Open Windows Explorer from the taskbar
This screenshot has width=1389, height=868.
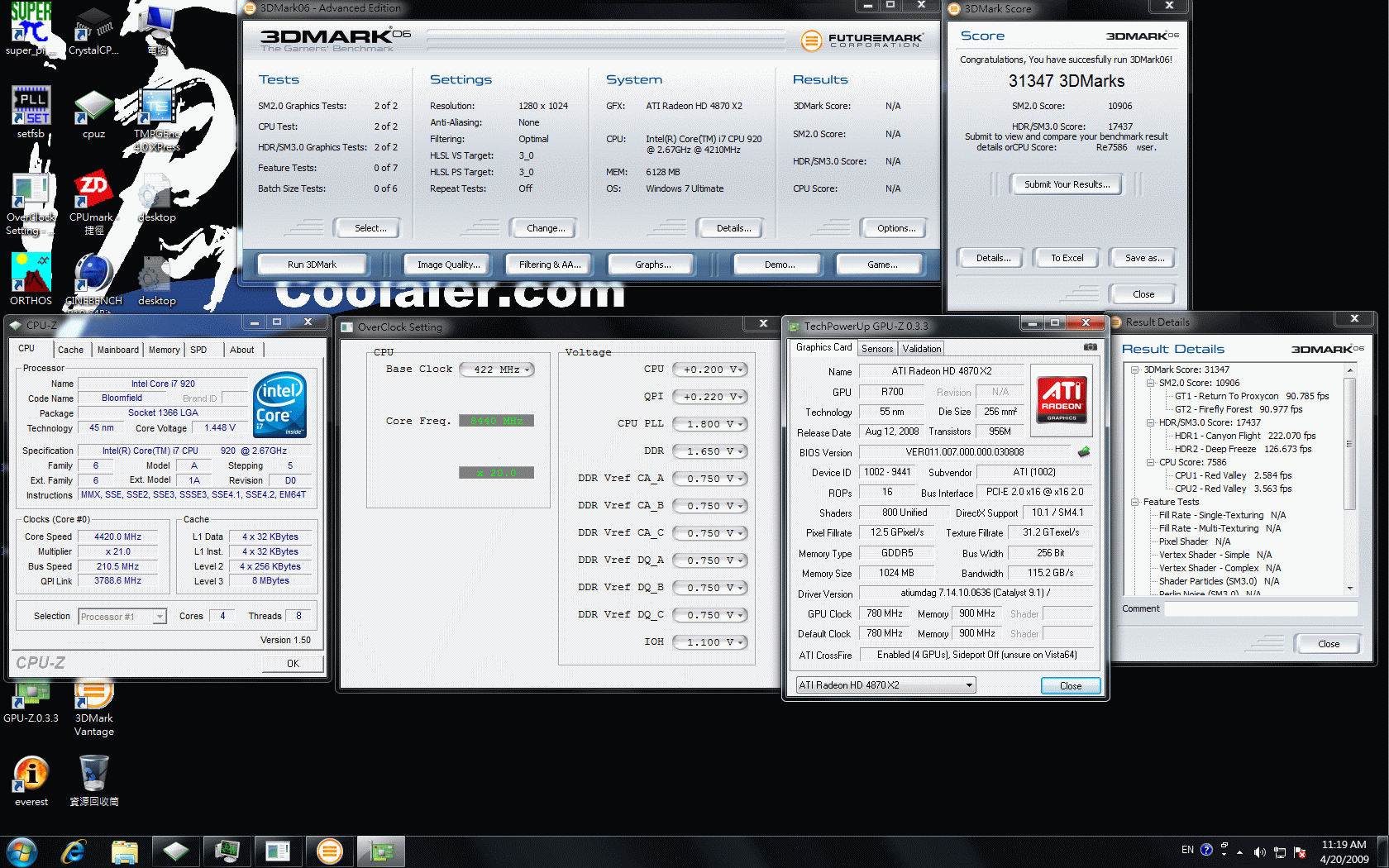(x=124, y=851)
